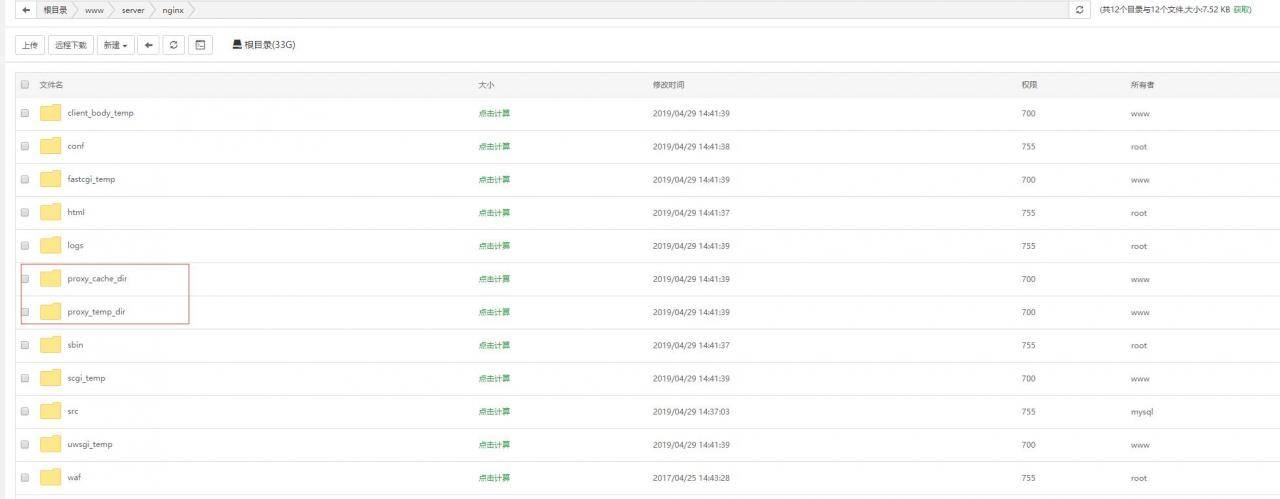
Task: Go to the www breadcrumb segment
Action: [94, 10]
